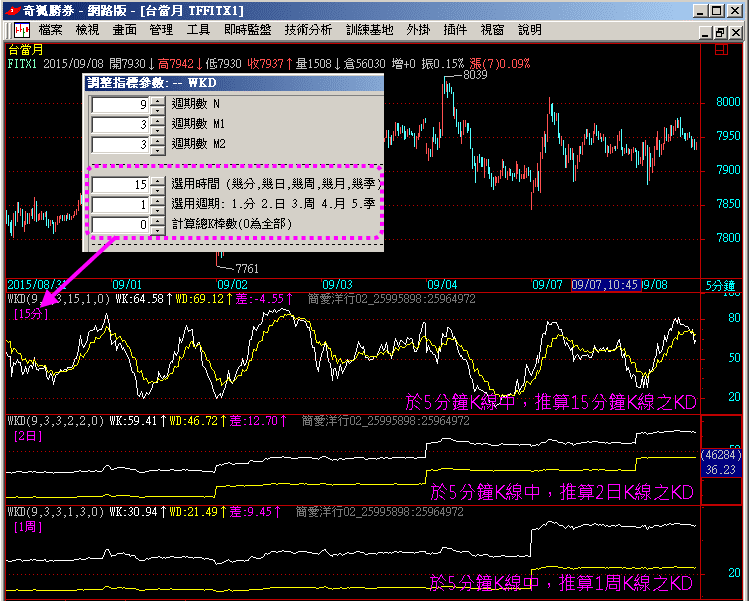
Task: Maximize the main application window
Action: (x=717, y=11)
